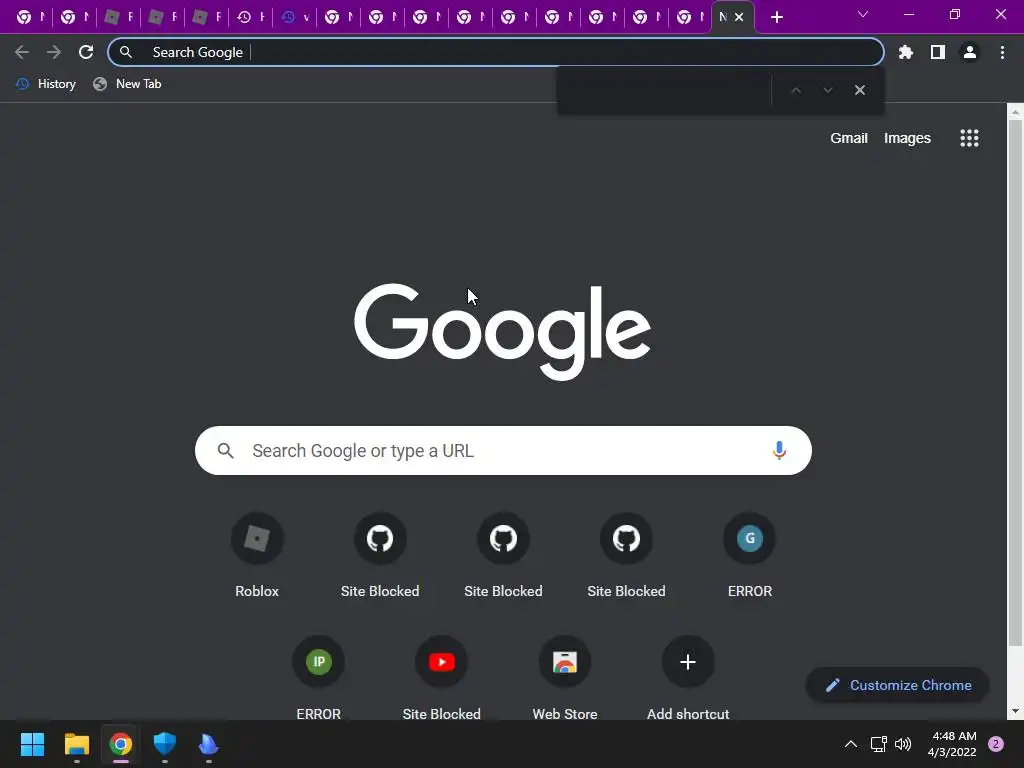Start voice search with the microphone
1024x768 pixels.
click(779, 451)
